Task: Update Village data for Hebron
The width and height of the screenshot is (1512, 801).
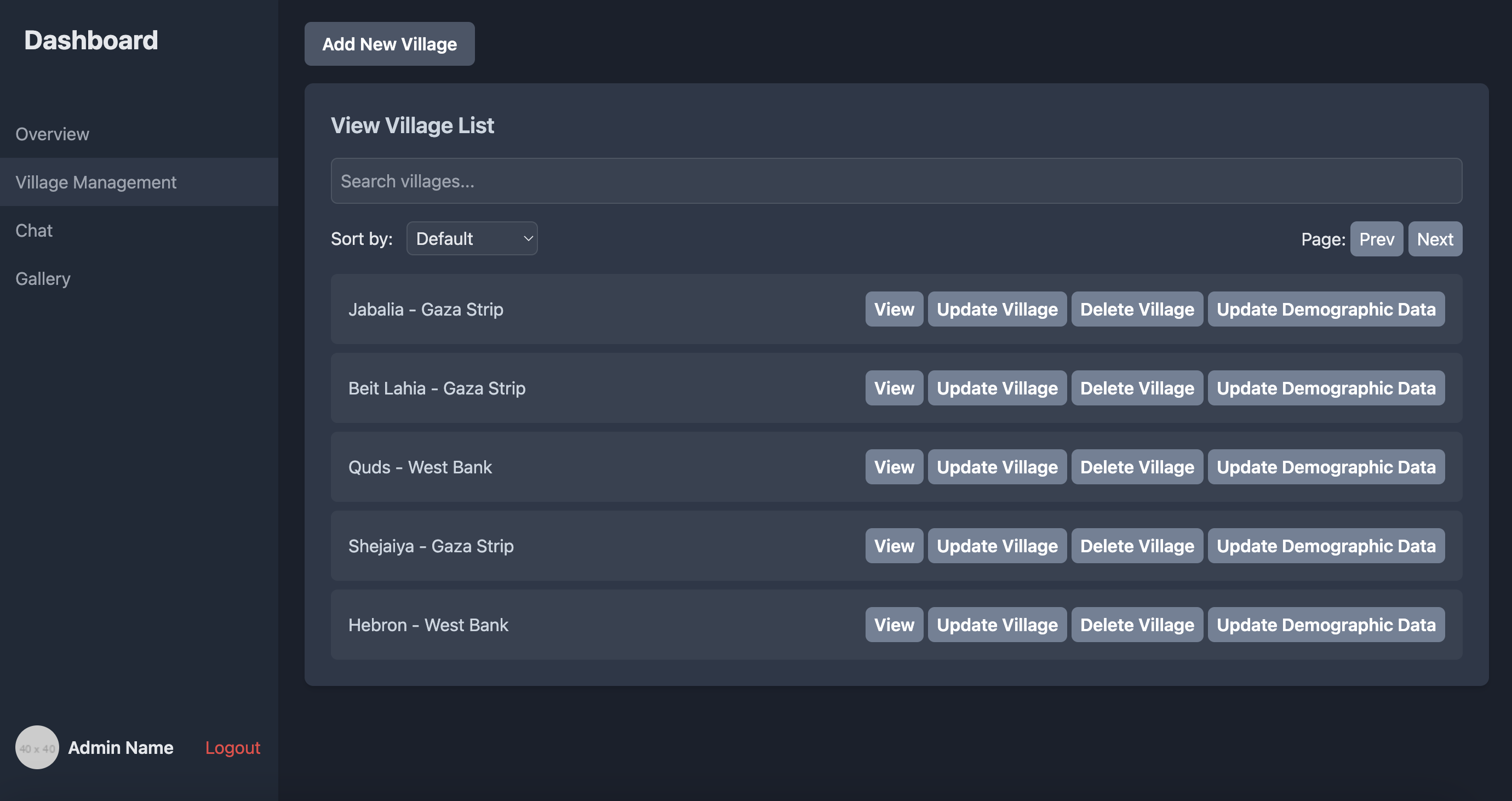Action: 996,625
